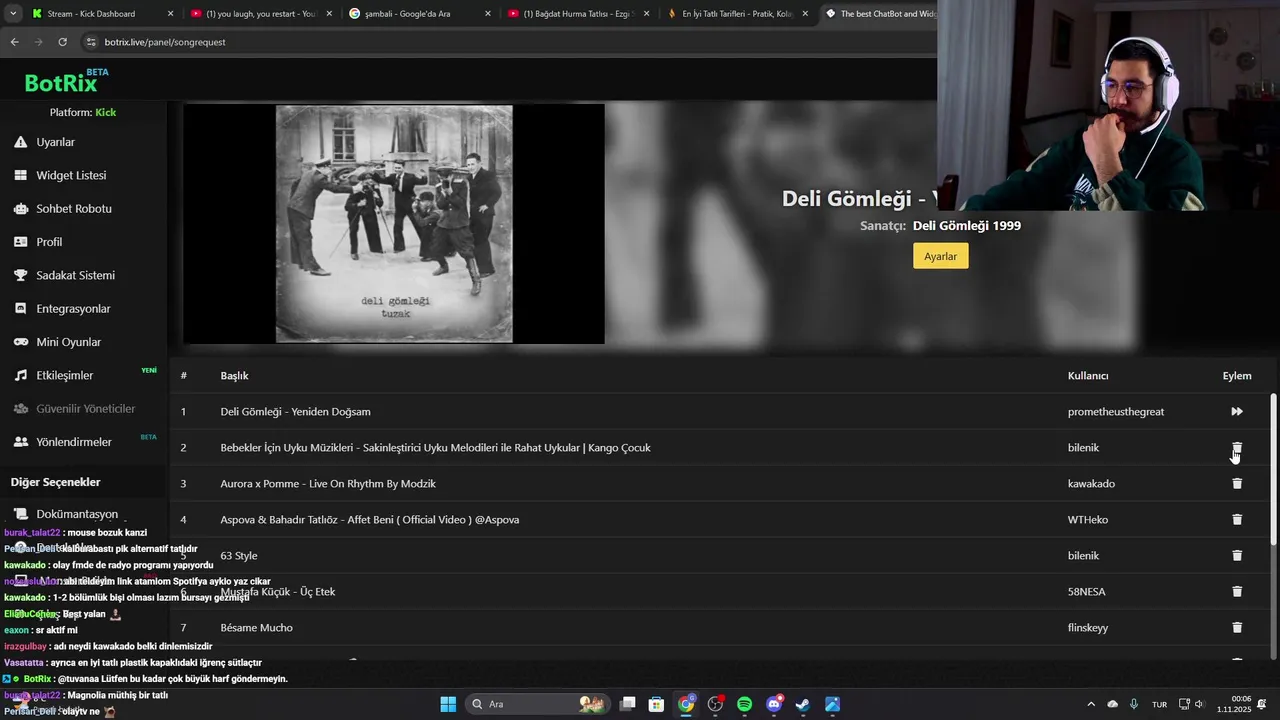Click username kawakado in song list
The width and height of the screenshot is (1280, 720).
click(x=1091, y=483)
